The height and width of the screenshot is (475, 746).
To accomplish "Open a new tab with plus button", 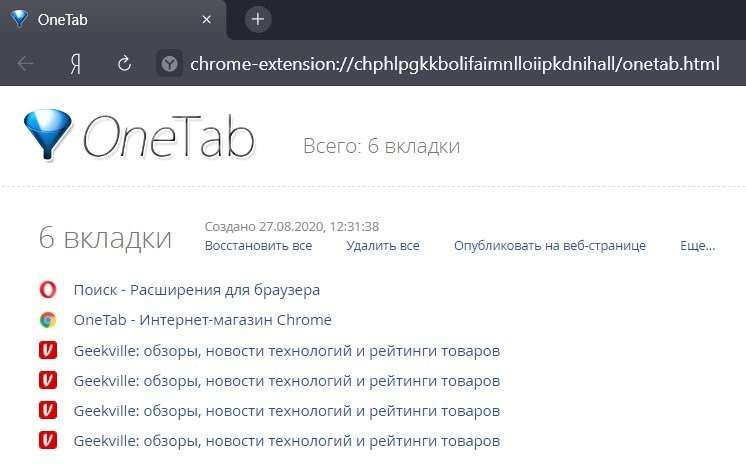I will [x=257, y=19].
